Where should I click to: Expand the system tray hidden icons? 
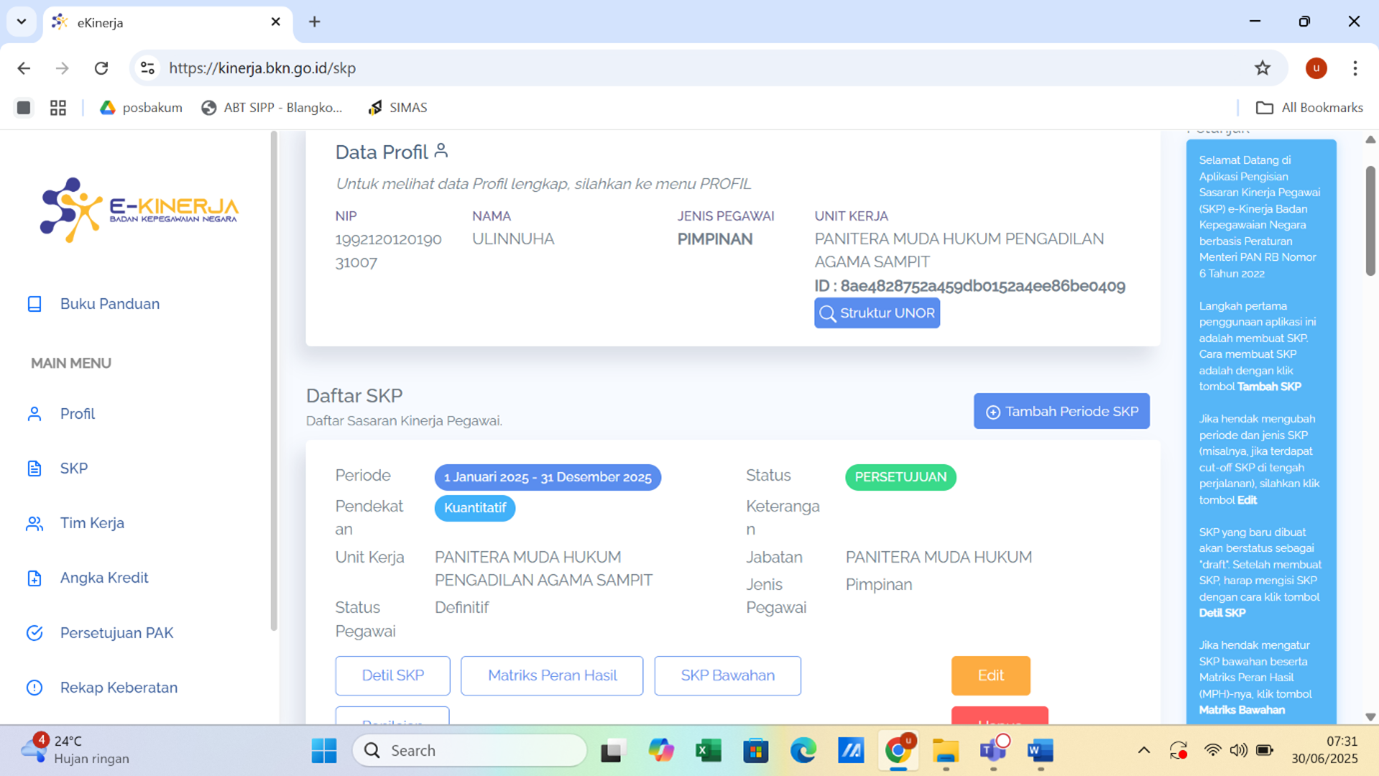1144,751
